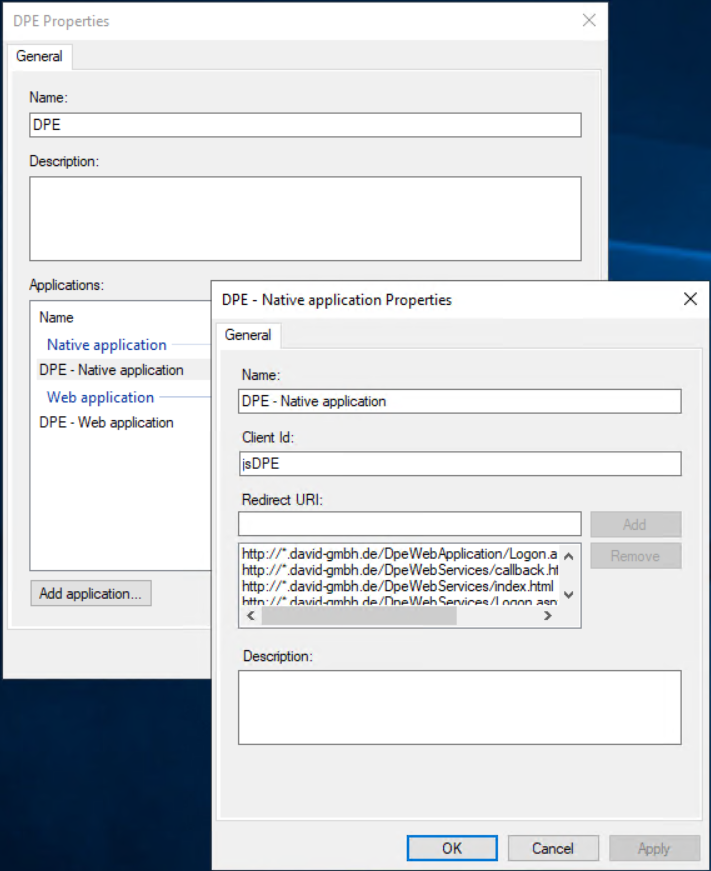Close the DPE Properties window
Screen dimensions: 711x871
click(x=589, y=20)
